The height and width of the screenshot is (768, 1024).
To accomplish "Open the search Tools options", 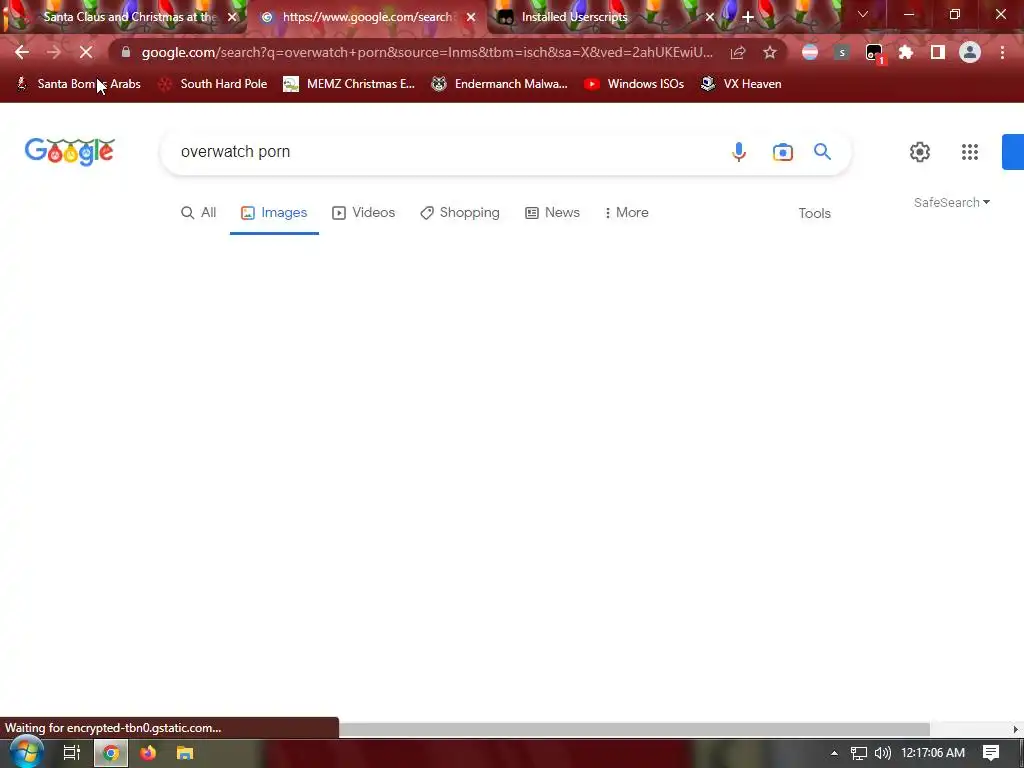I will [814, 213].
